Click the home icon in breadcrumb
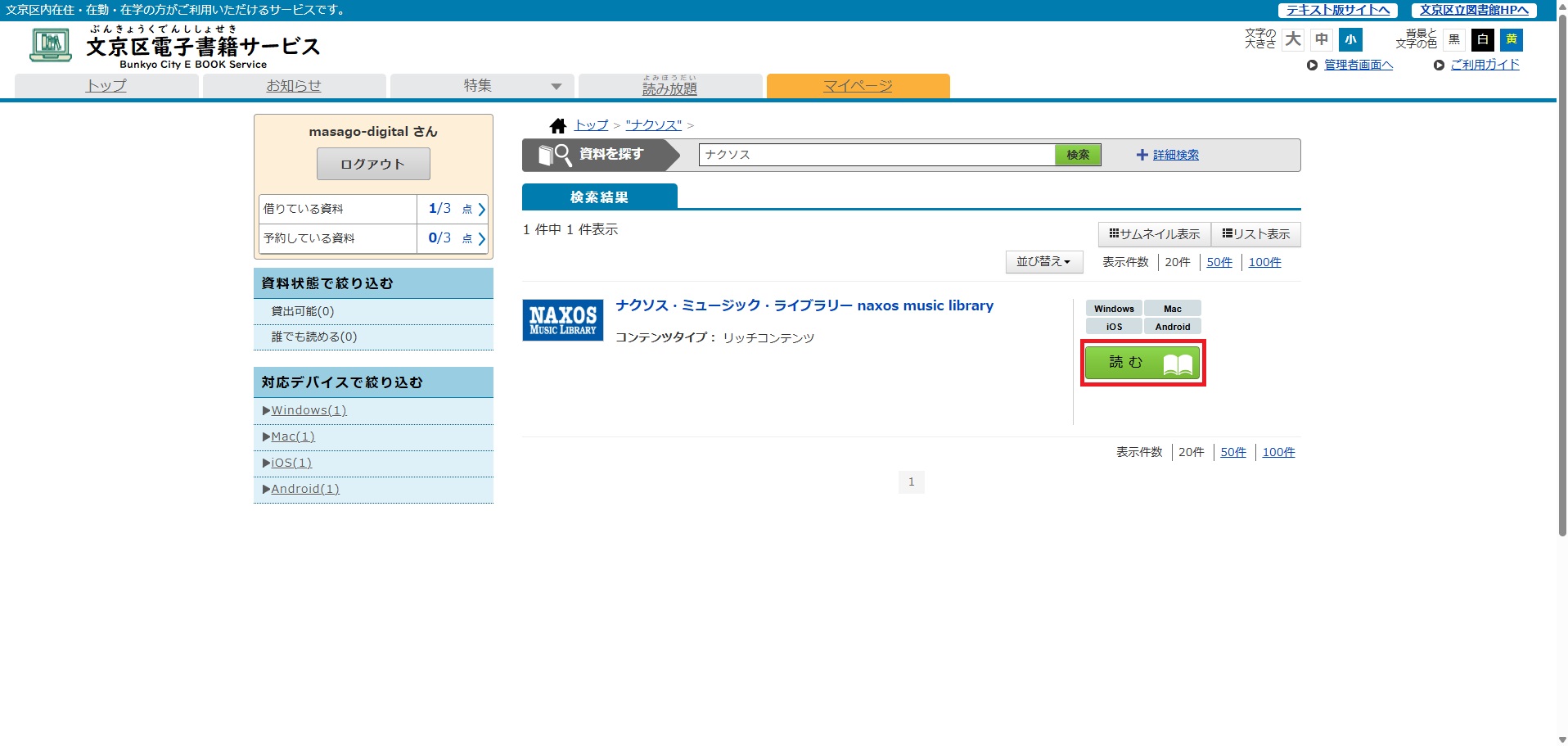This screenshot has width=1568, height=746. (558, 125)
